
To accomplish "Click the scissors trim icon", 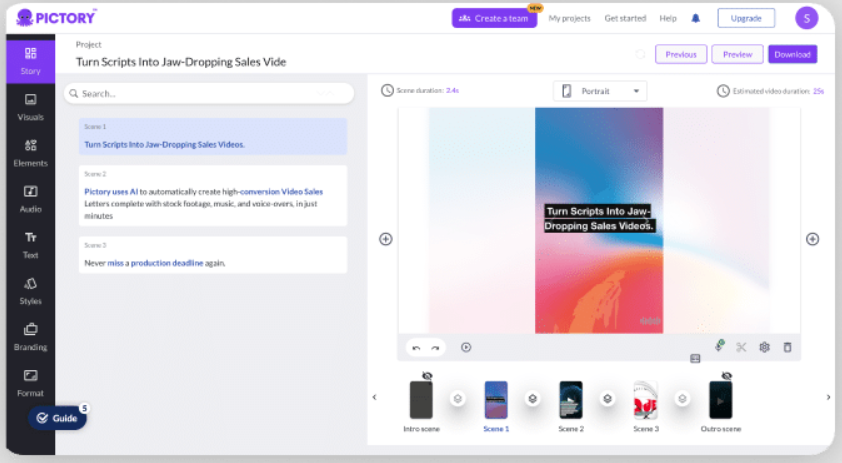I will (741, 347).
